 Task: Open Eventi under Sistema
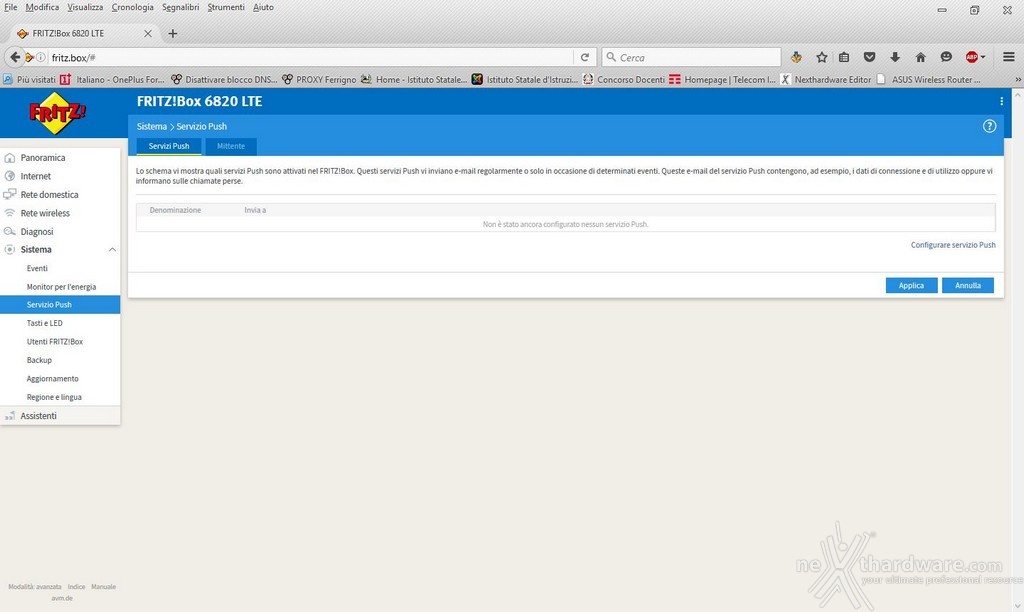click(x=37, y=268)
